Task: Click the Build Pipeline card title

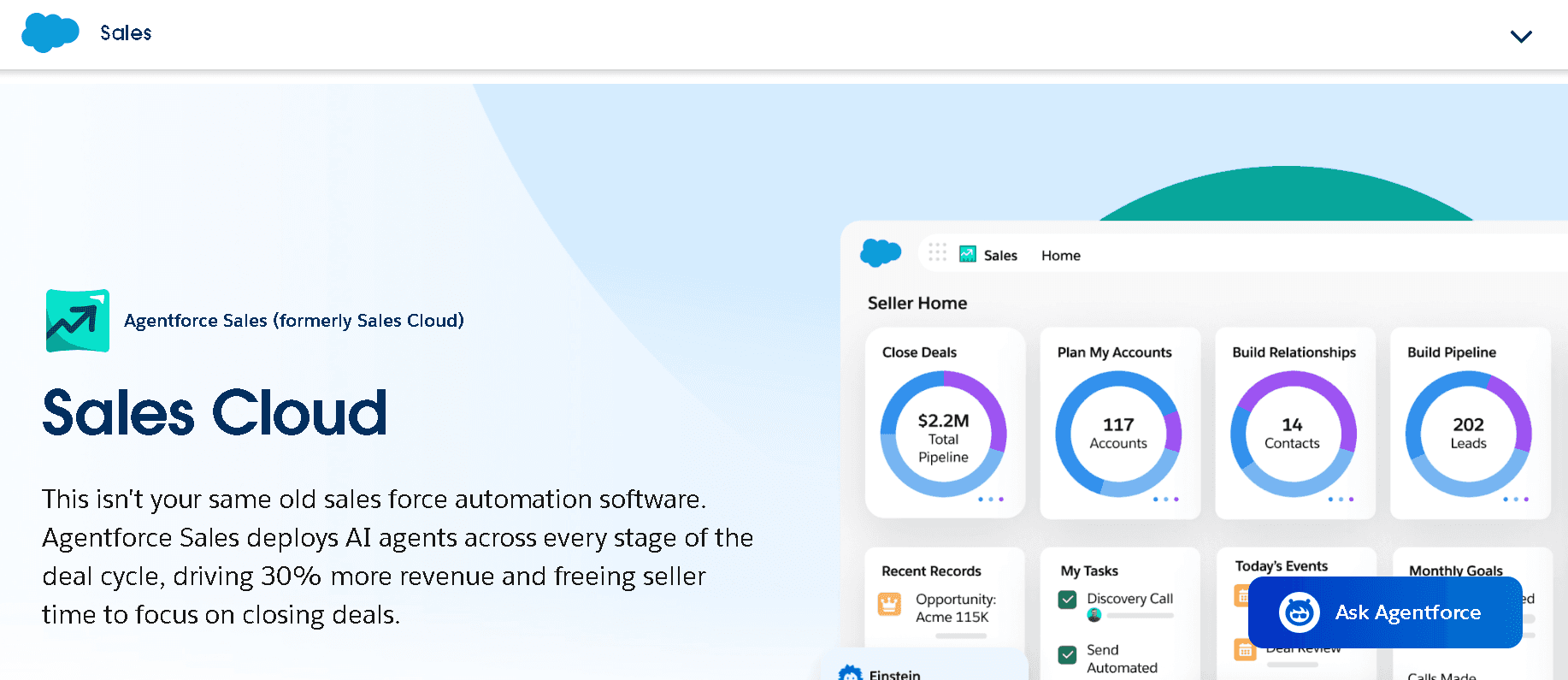Action: click(x=1452, y=352)
